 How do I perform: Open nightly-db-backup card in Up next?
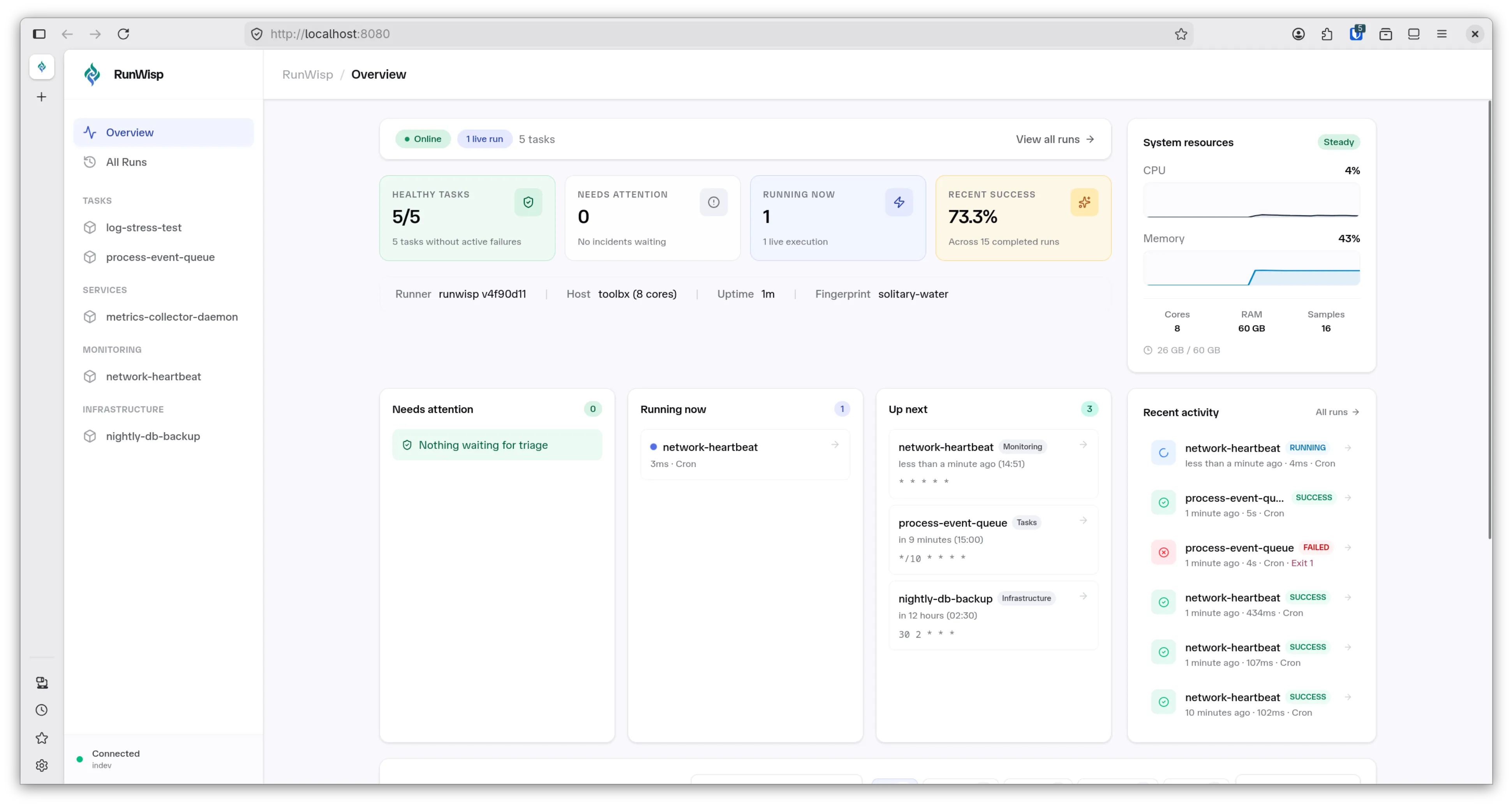(993, 615)
